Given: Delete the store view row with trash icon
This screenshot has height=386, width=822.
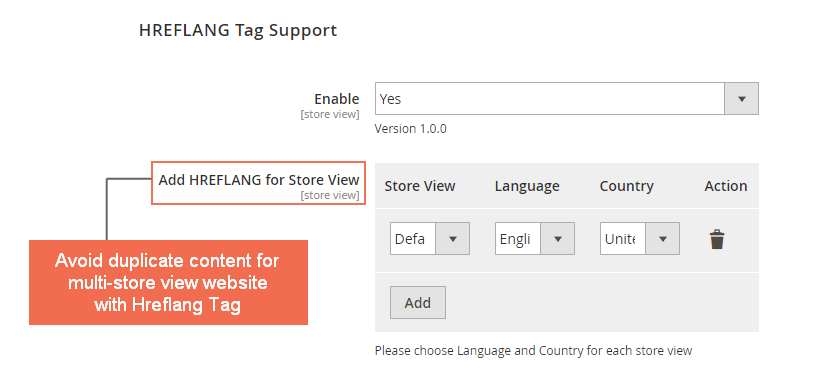Looking at the screenshot, I should pyautogui.click(x=717, y=239).
